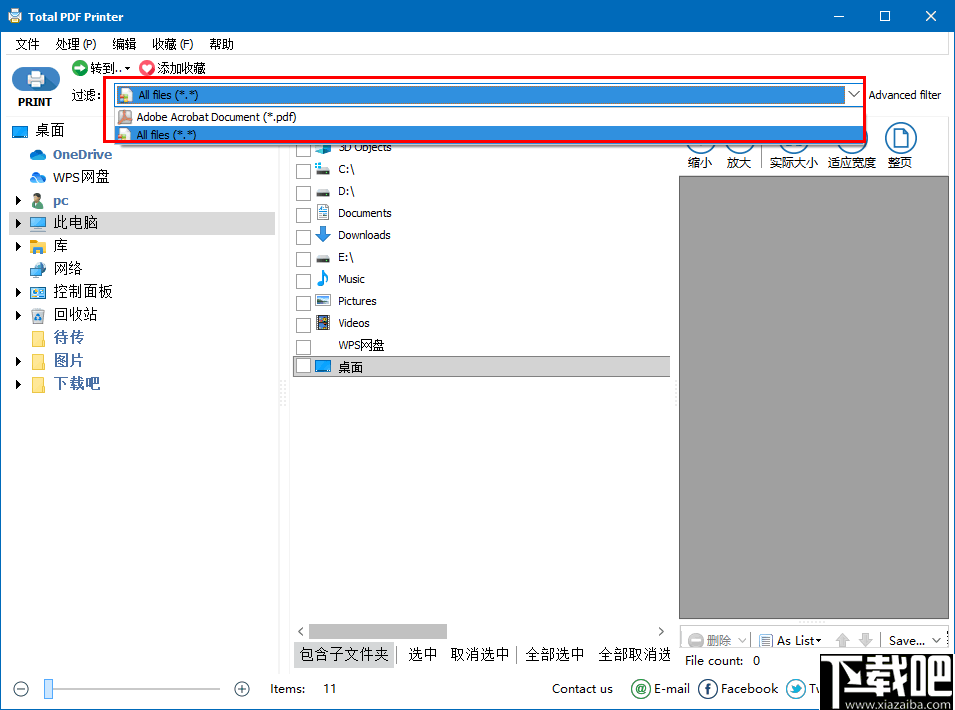Expand the 此电脑 tree item
The image size is (955, 710).
pos(17,222)
